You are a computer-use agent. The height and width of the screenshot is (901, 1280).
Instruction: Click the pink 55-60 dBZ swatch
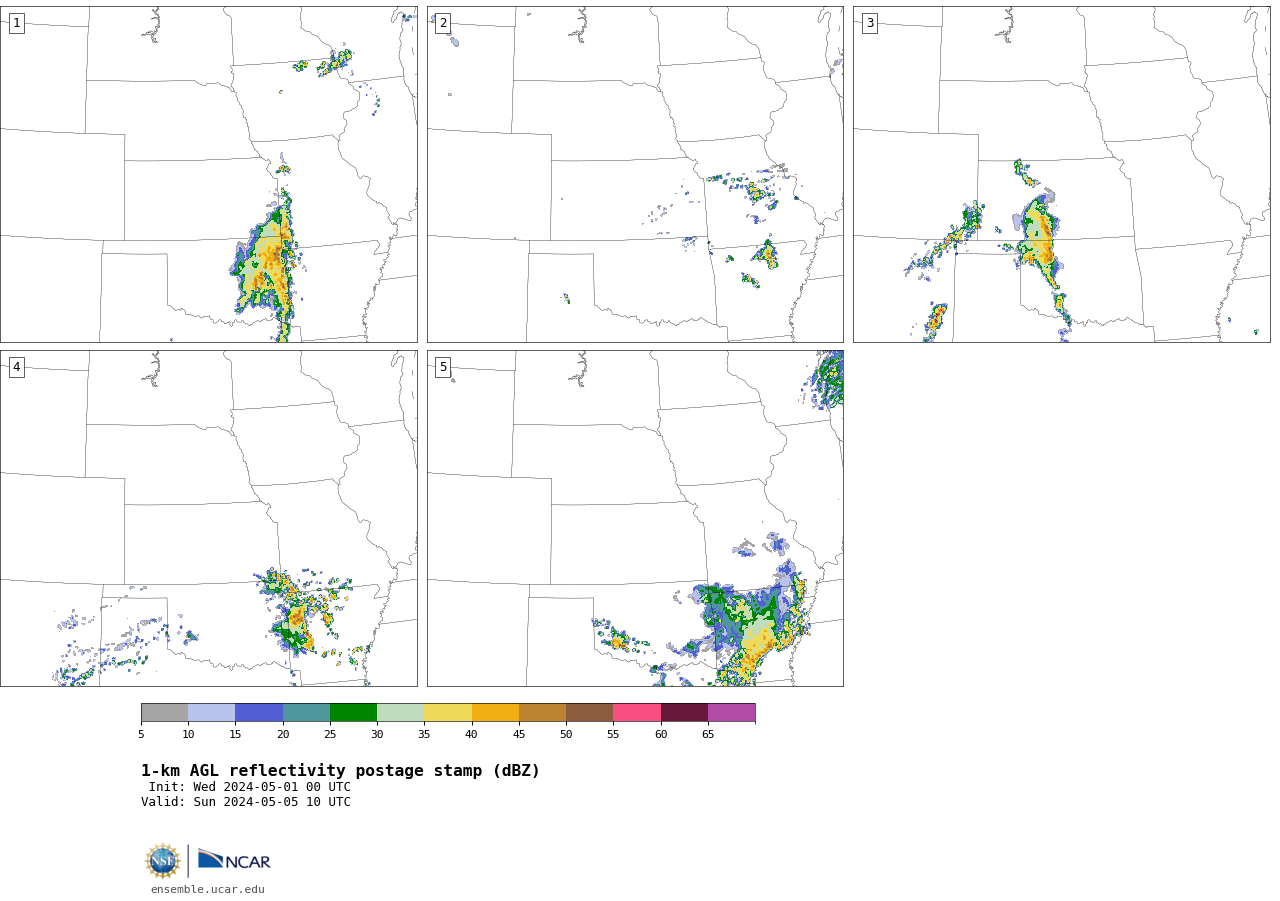[637, 713]
